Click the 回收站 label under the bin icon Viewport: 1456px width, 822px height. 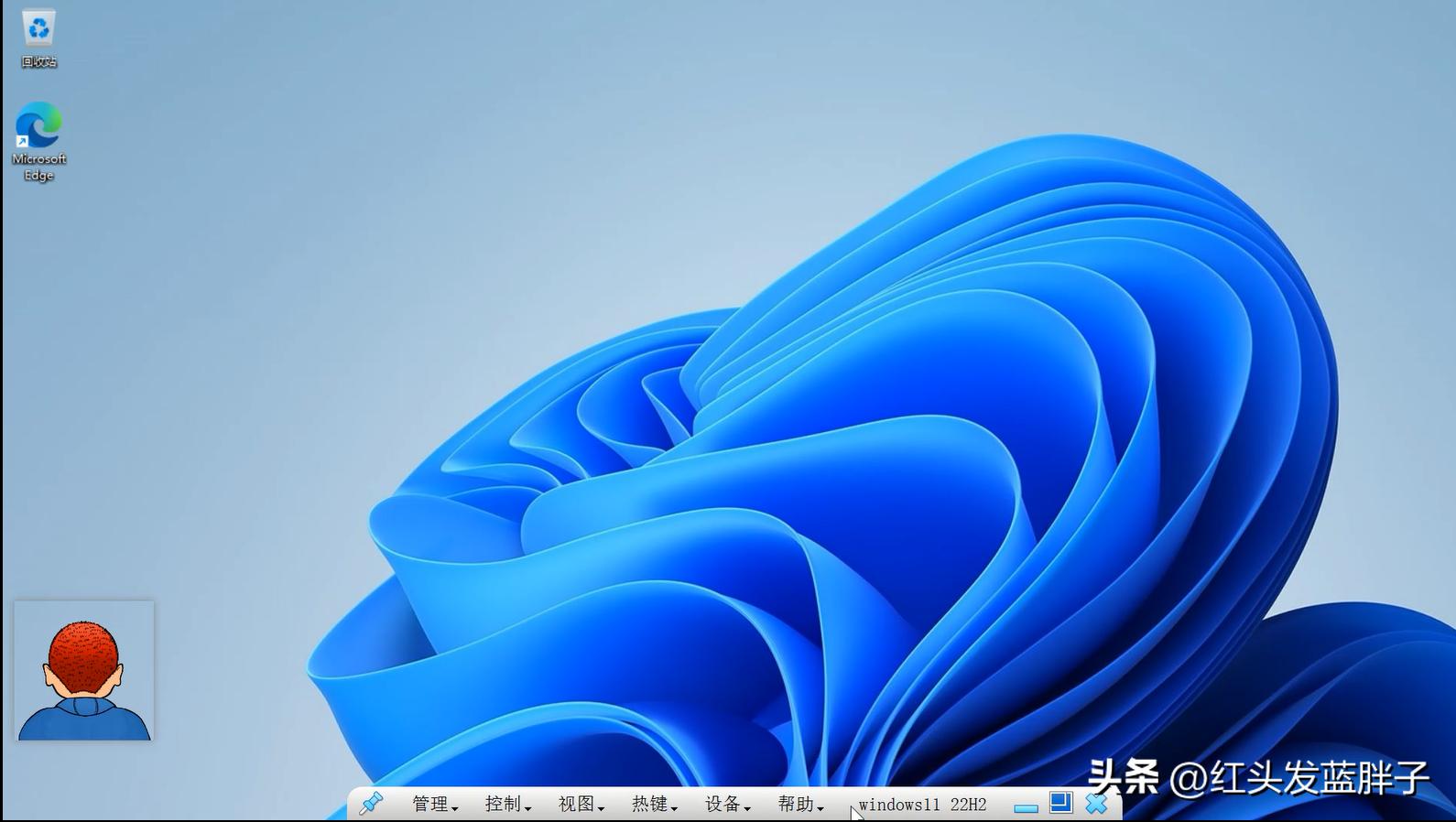coord(38,61)
